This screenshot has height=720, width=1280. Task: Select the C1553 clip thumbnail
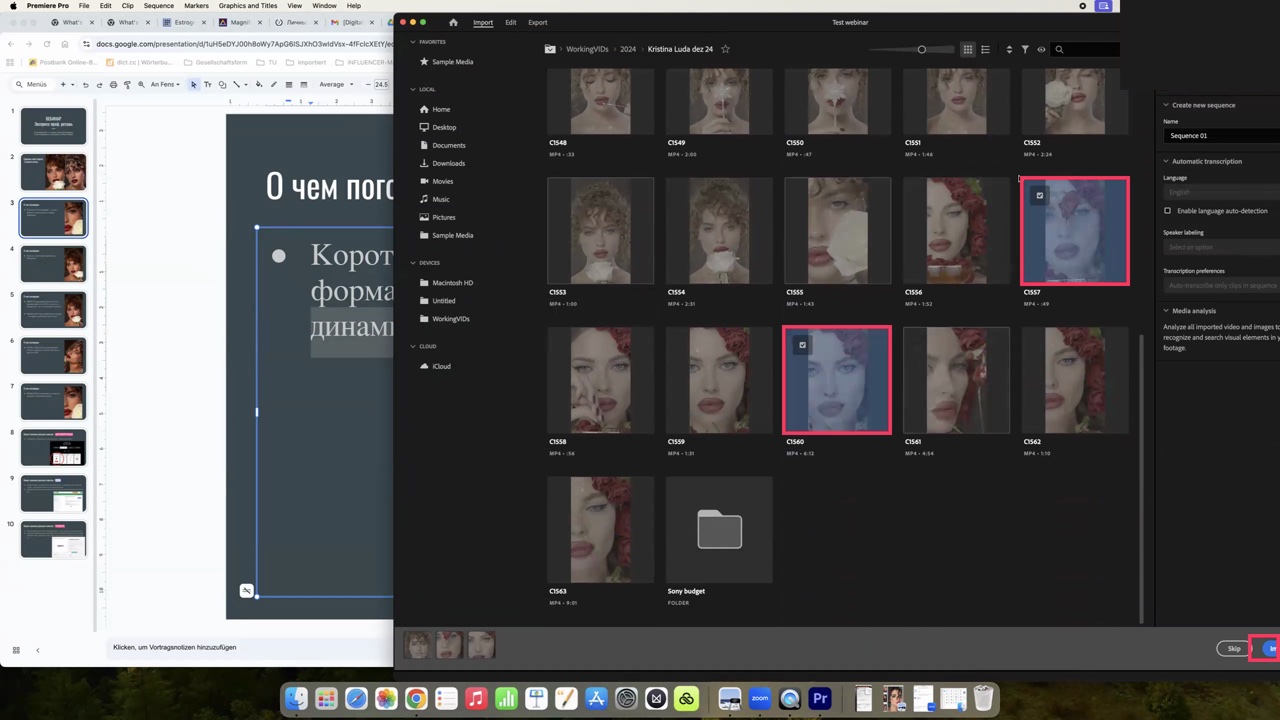pos(600,231)
